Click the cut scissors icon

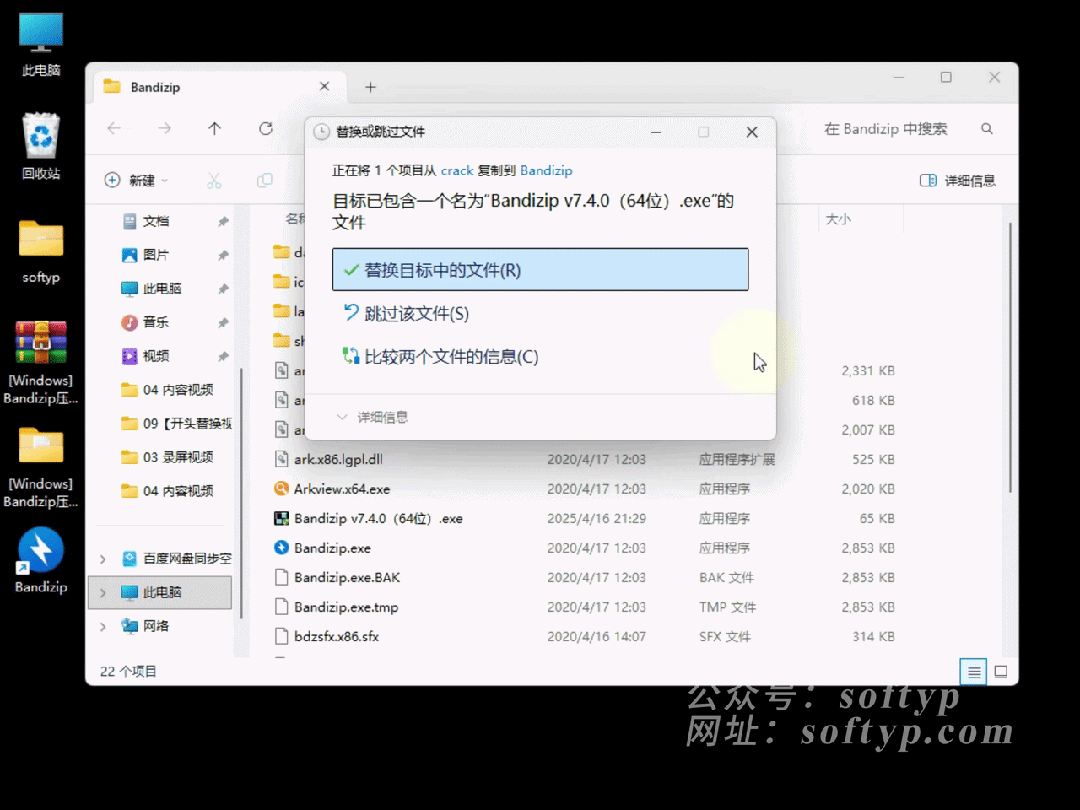coord(214,180)
